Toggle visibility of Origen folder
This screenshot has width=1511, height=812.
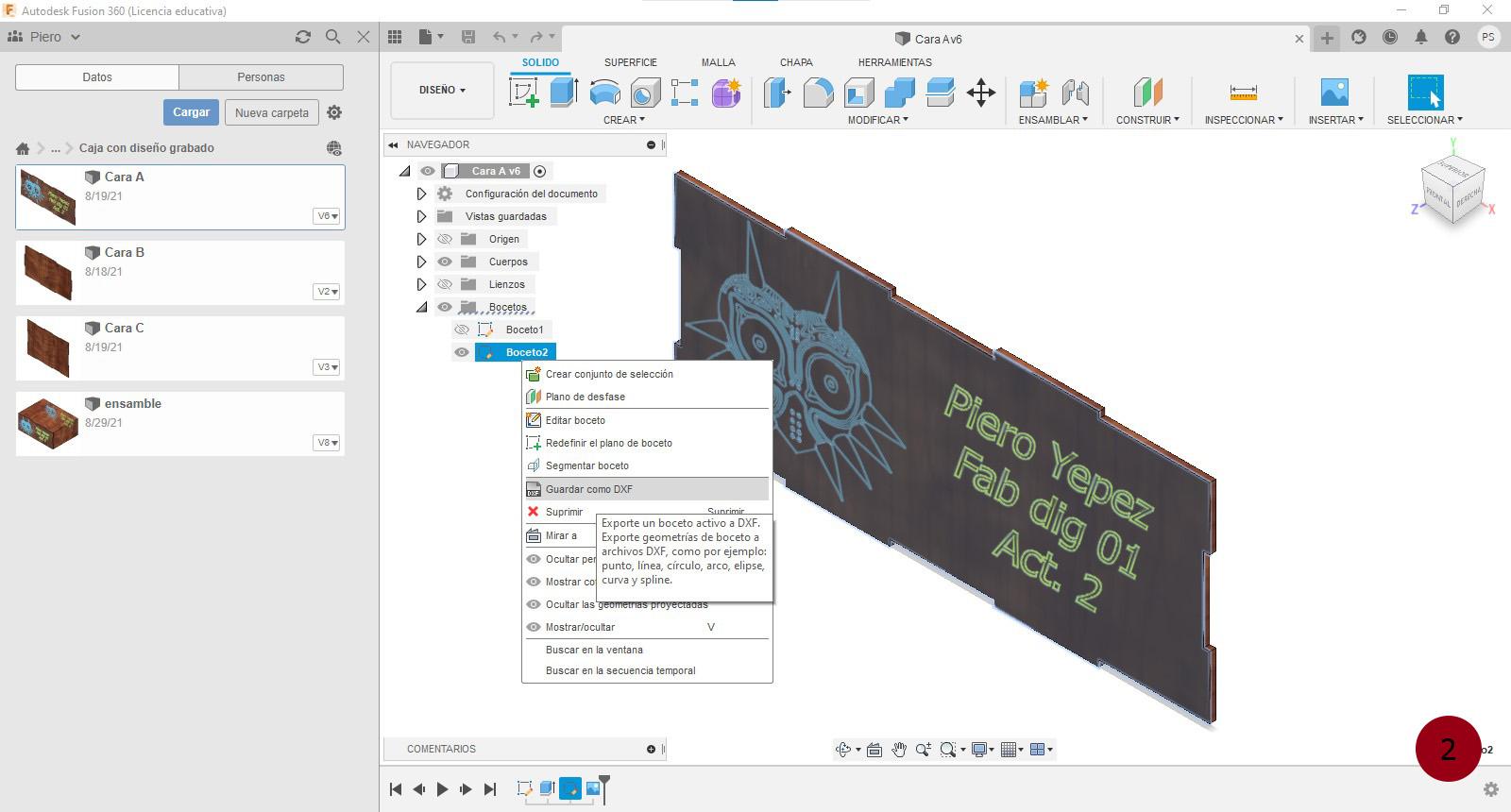[445, 239]
